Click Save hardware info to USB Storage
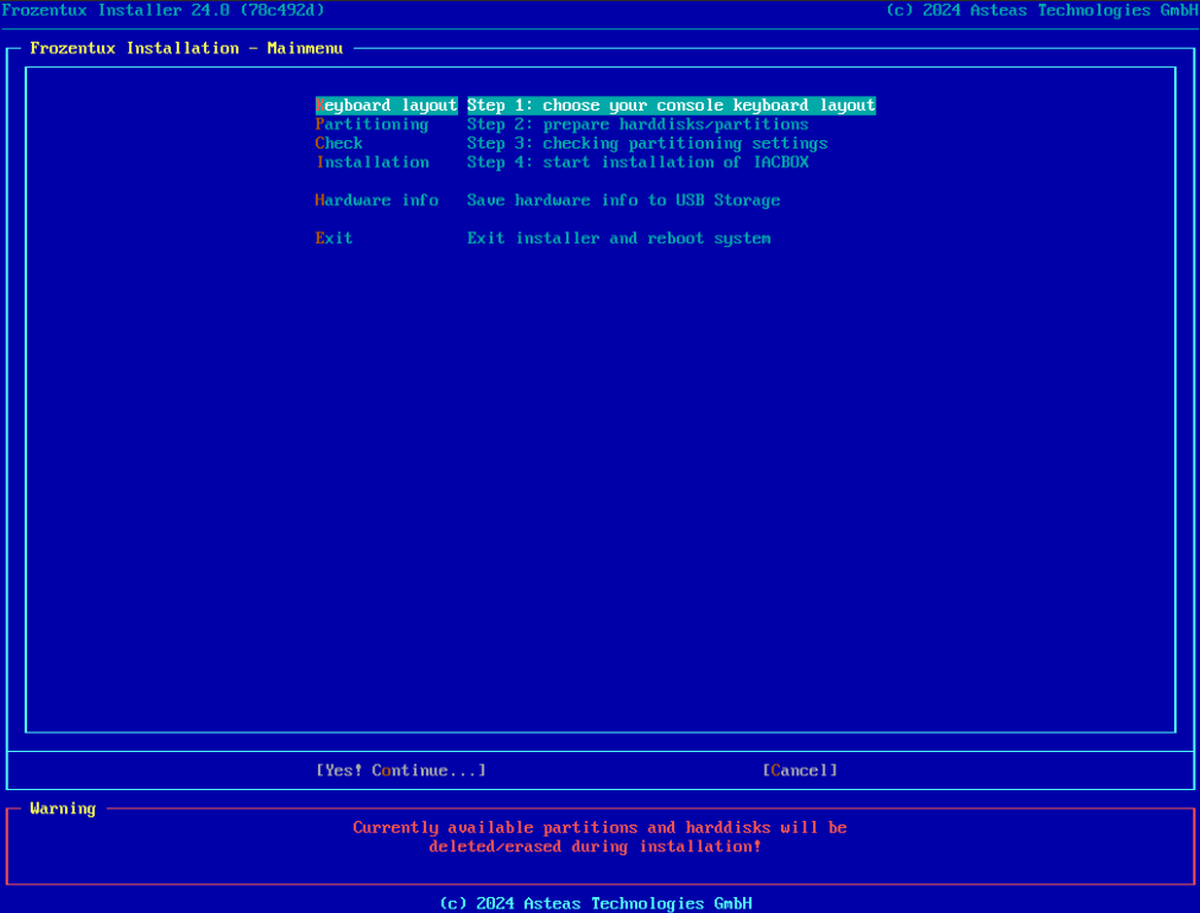Image resolution: width=1200 pixels, height=913 pixels. click(623, 200)
